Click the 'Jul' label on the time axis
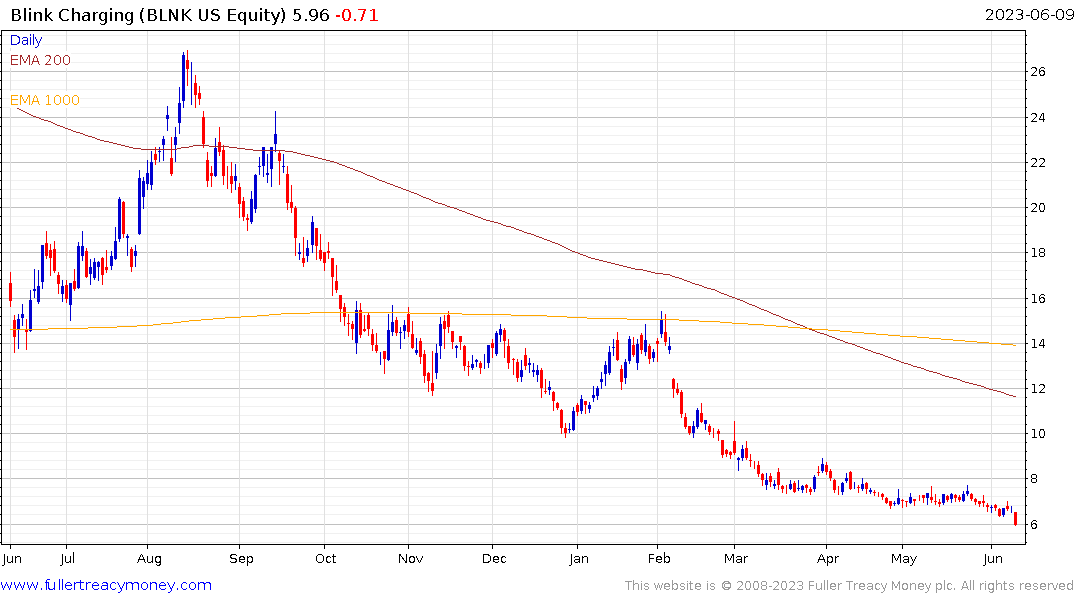Image resolution: width=1075 pixels, height=600 pixels. [67, 559]
